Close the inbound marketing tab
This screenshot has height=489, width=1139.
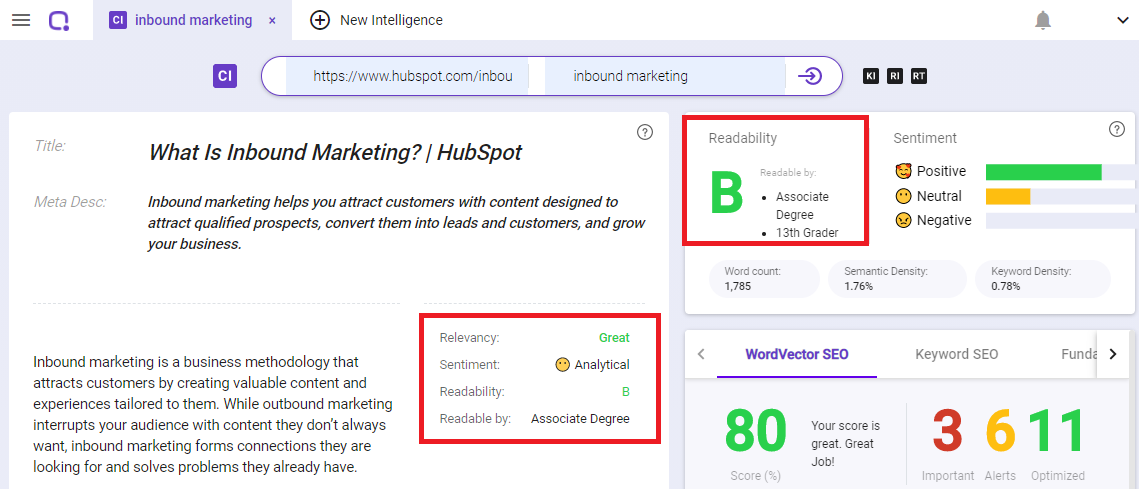[272, 21]
